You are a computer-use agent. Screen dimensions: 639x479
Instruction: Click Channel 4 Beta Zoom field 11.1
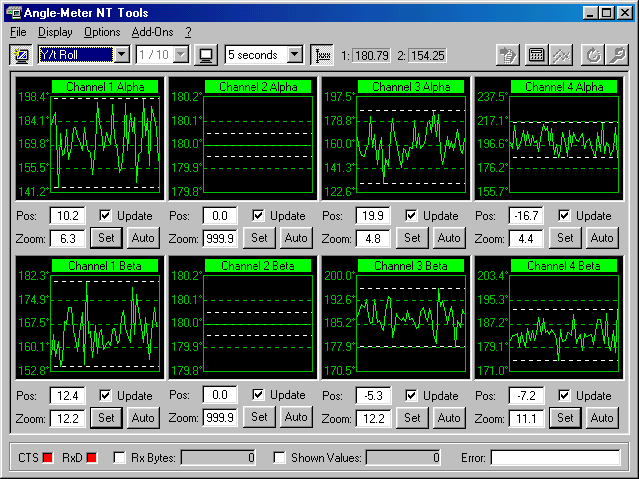[526, 419]
